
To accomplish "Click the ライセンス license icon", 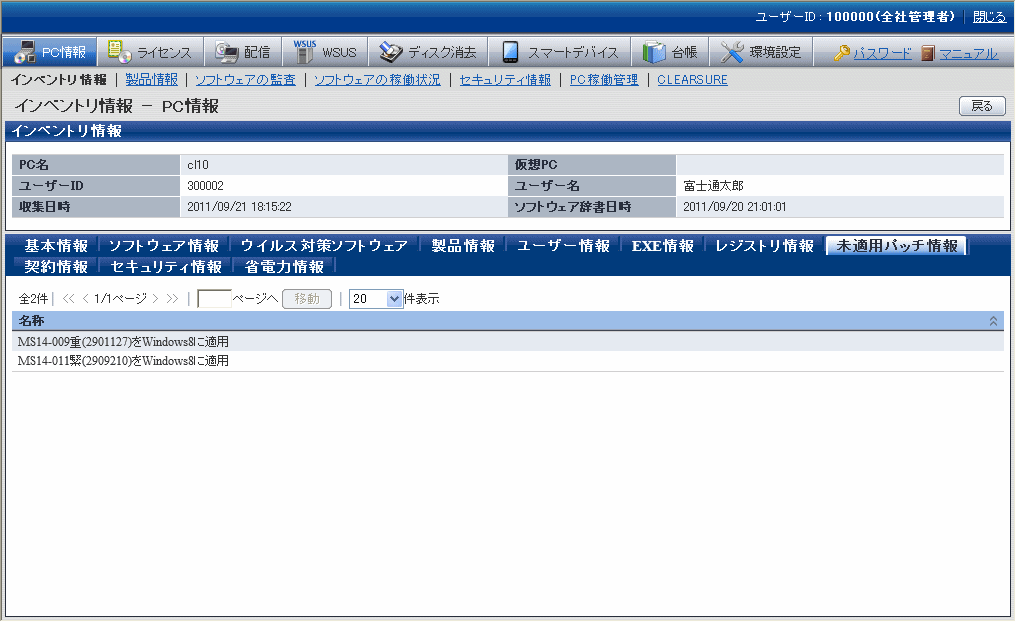I will [119, 52].
